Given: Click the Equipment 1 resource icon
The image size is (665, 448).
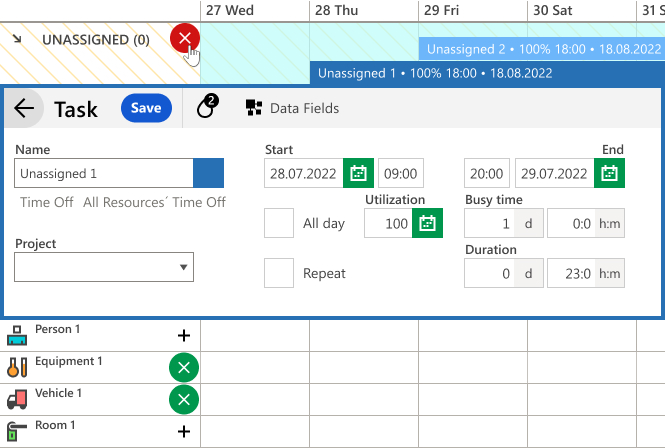Looking at the screenshot, I should (17, 367).
